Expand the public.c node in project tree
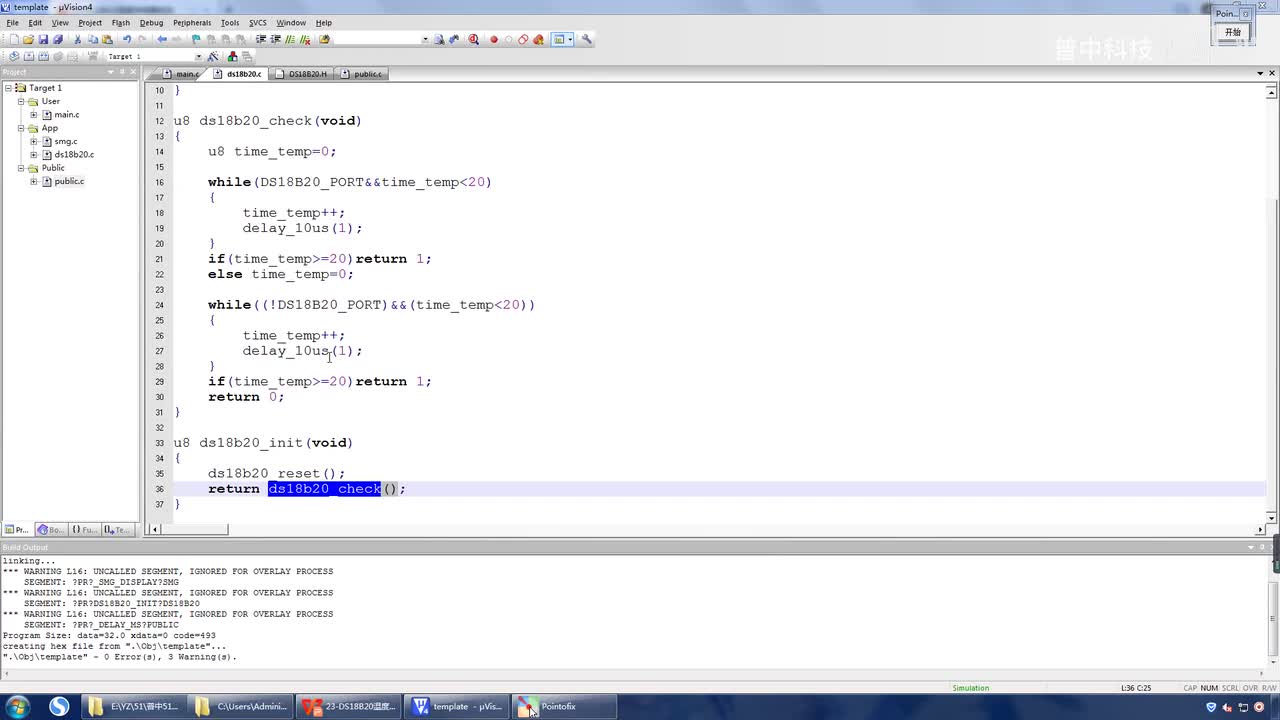The image size is (1280, 720). pyautogui.click(x=33, y=181)
